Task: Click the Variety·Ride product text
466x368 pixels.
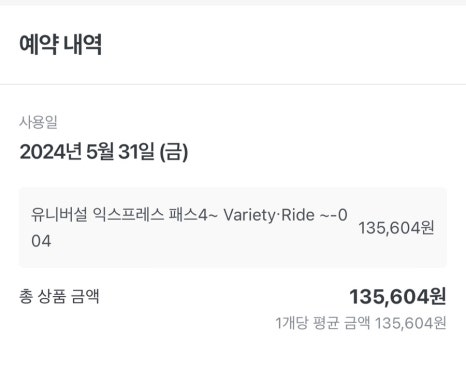Action: point(269,215)
